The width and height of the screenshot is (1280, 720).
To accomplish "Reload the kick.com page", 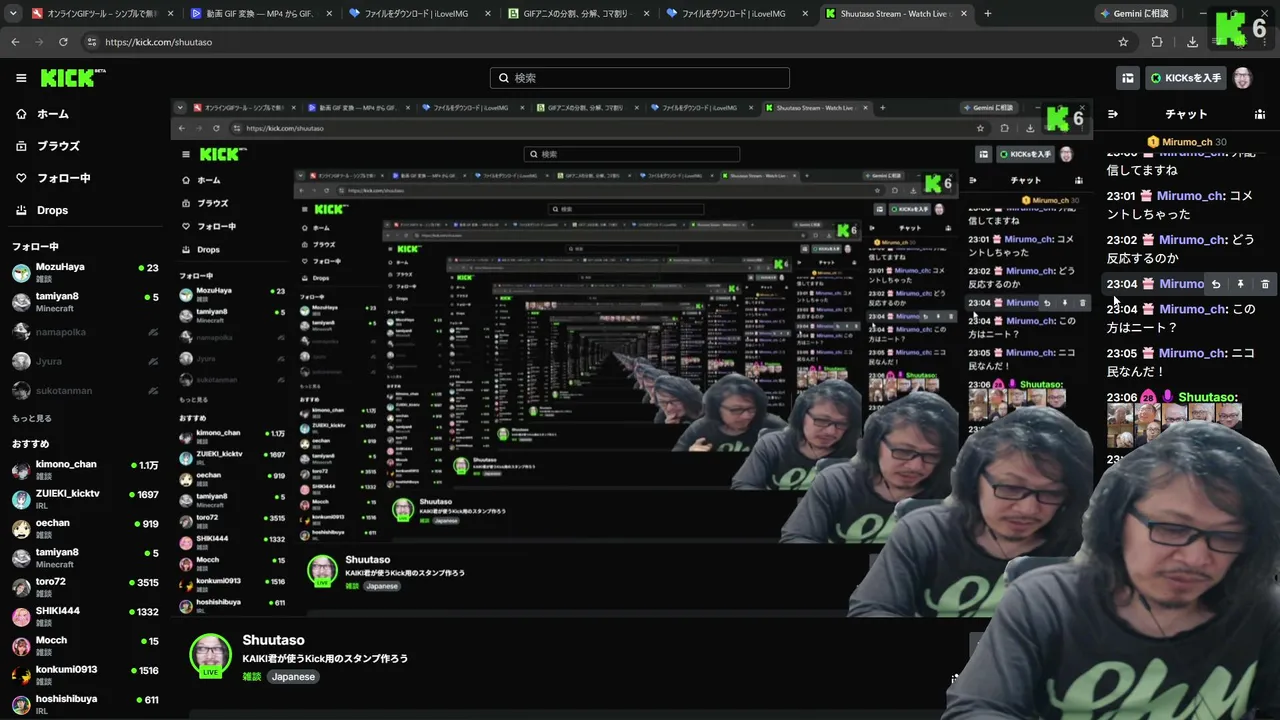I will pyautogui.click(x=63, y=42).
